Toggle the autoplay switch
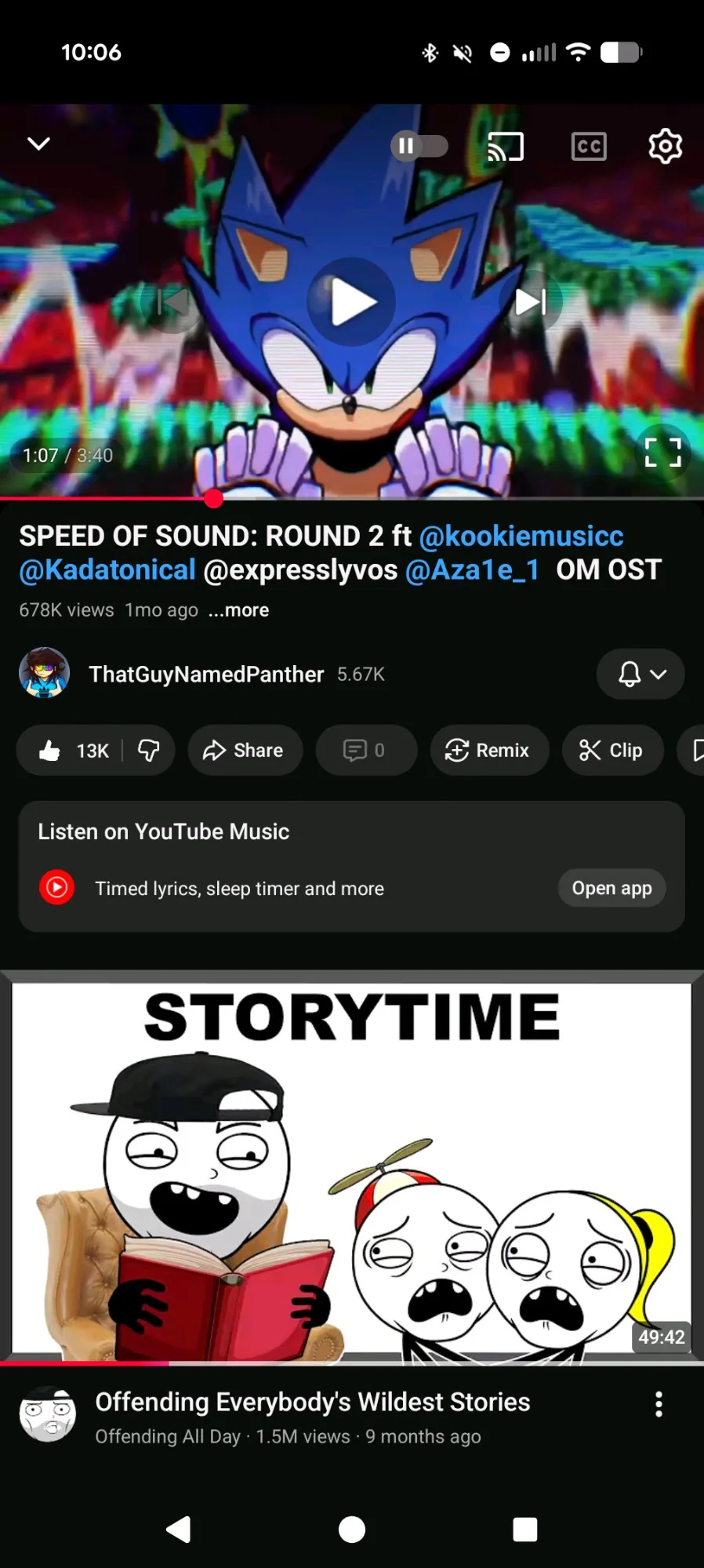704x1568 pixels. (419, 146)
